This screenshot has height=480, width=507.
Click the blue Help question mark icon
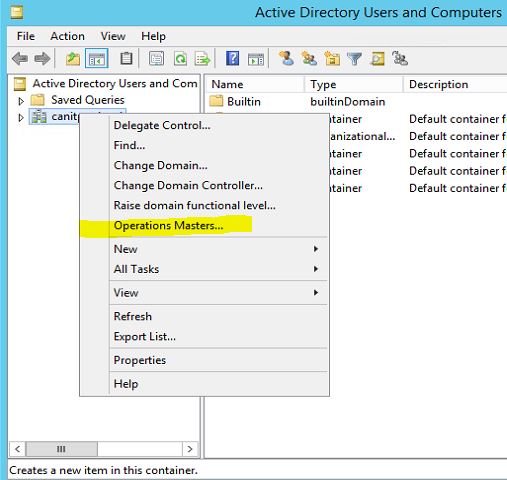[232, 59]
